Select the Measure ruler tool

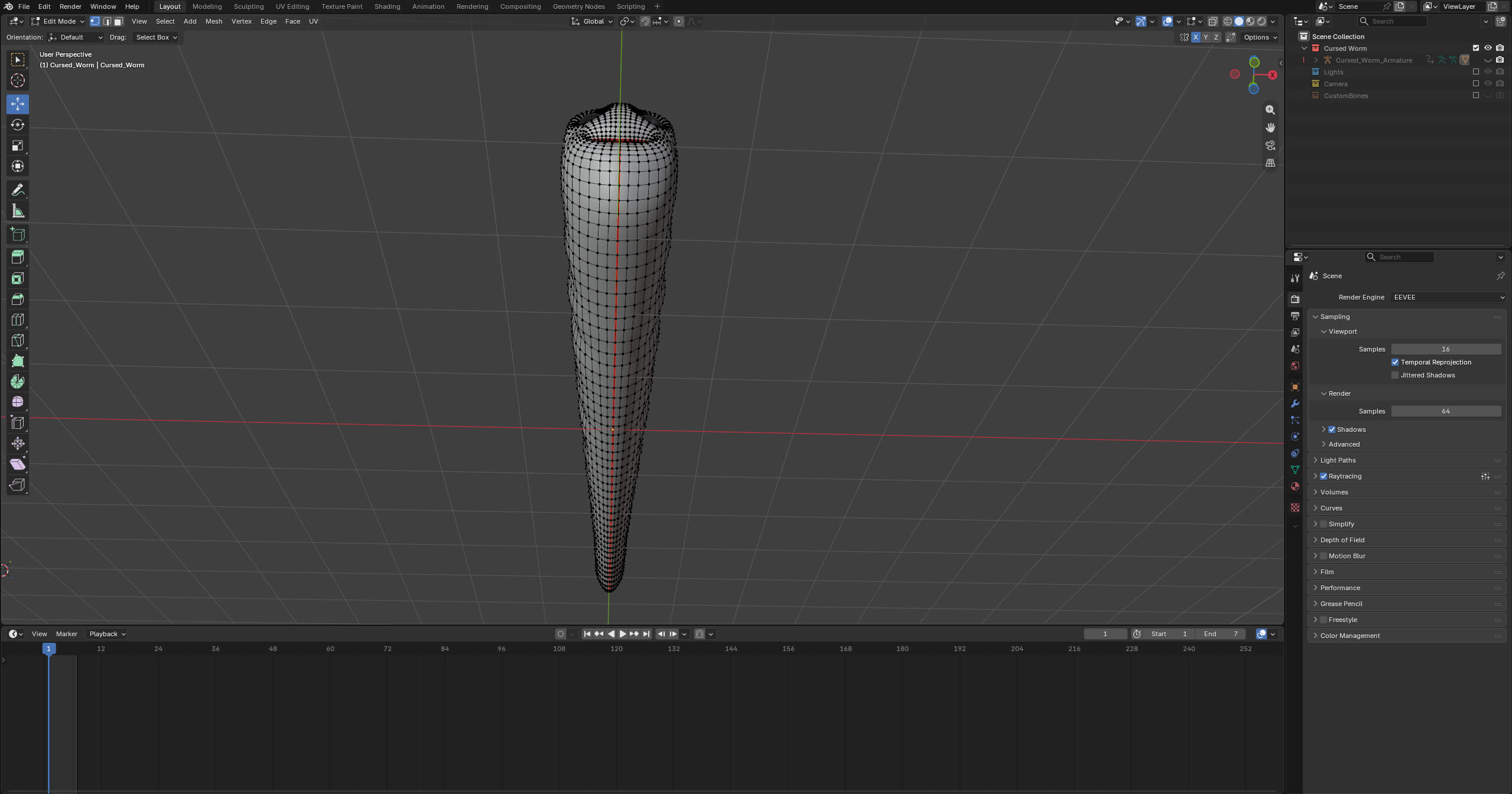coord(18,211)
